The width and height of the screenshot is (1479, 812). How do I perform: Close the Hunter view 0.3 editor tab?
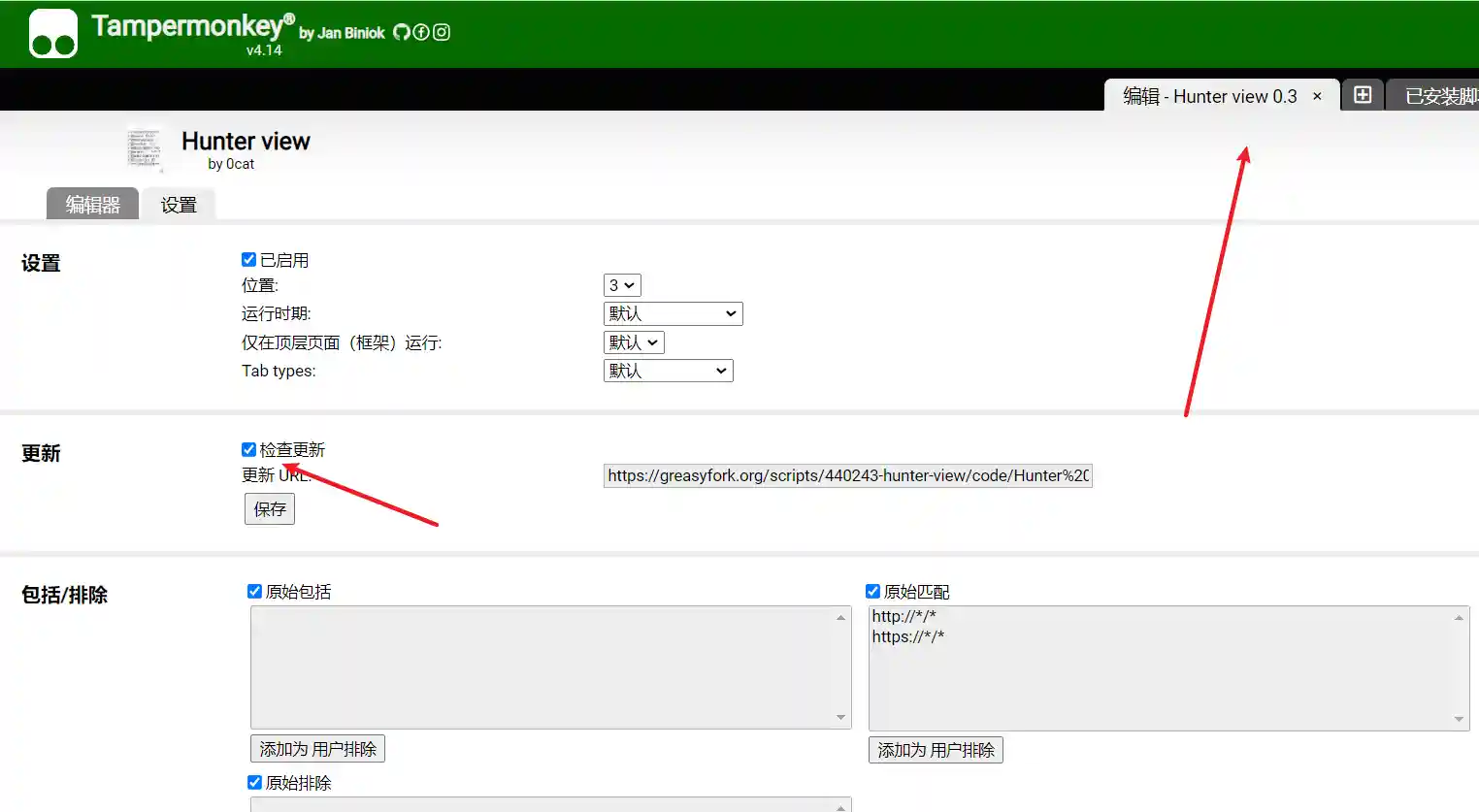point(1317,96)
